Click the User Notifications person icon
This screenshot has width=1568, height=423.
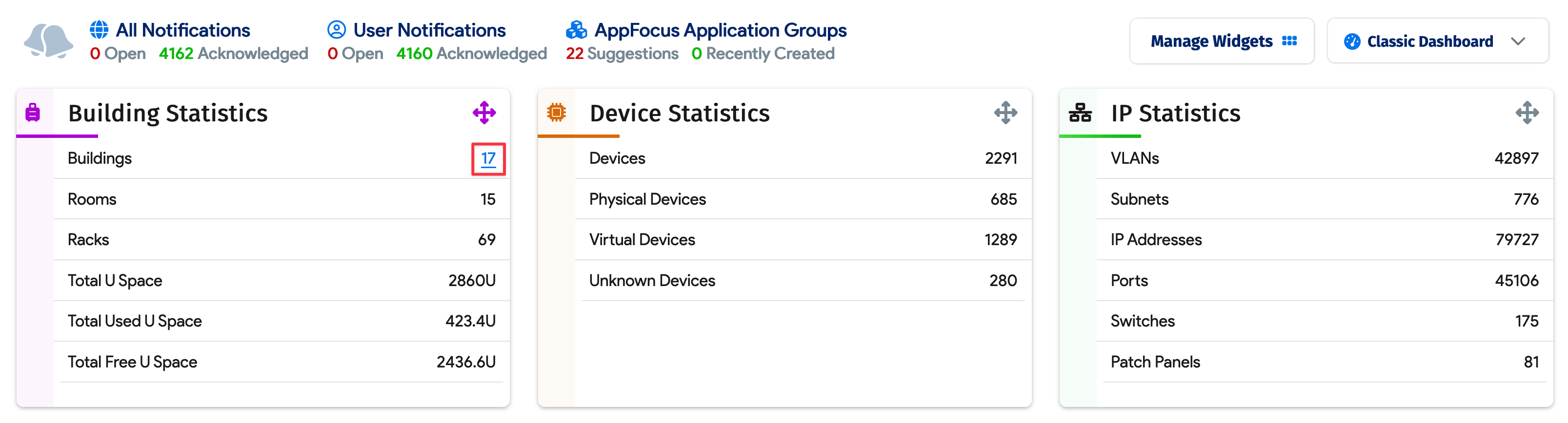coord(336,30)
